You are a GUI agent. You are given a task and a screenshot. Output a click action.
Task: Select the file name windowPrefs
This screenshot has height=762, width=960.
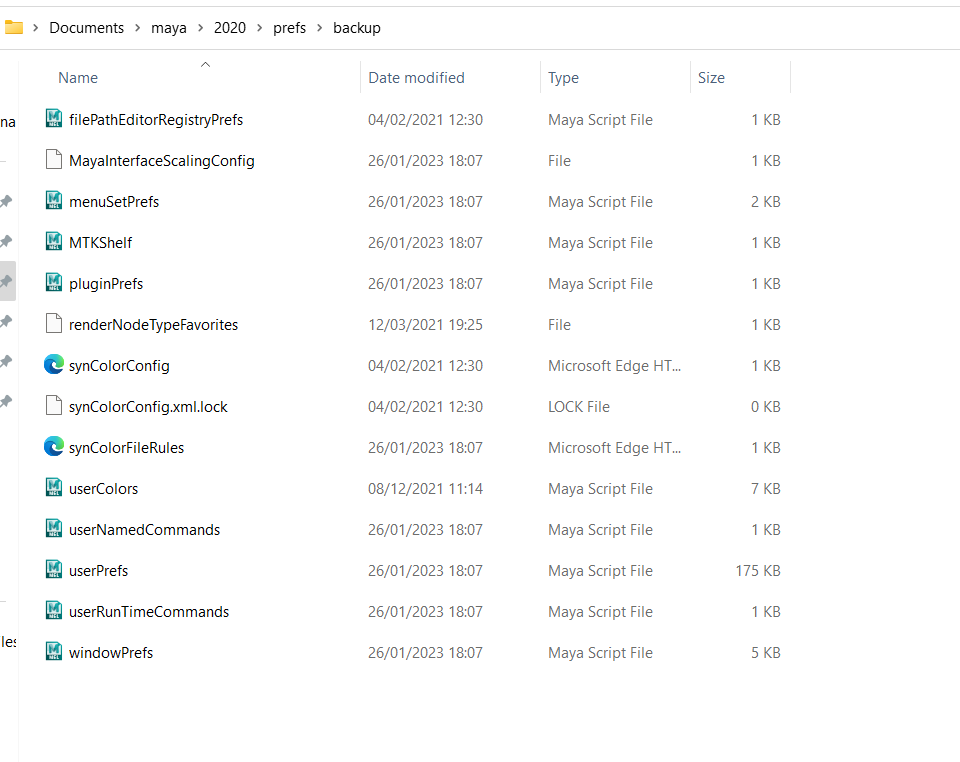pyautogui.click(x=111, y=653)
